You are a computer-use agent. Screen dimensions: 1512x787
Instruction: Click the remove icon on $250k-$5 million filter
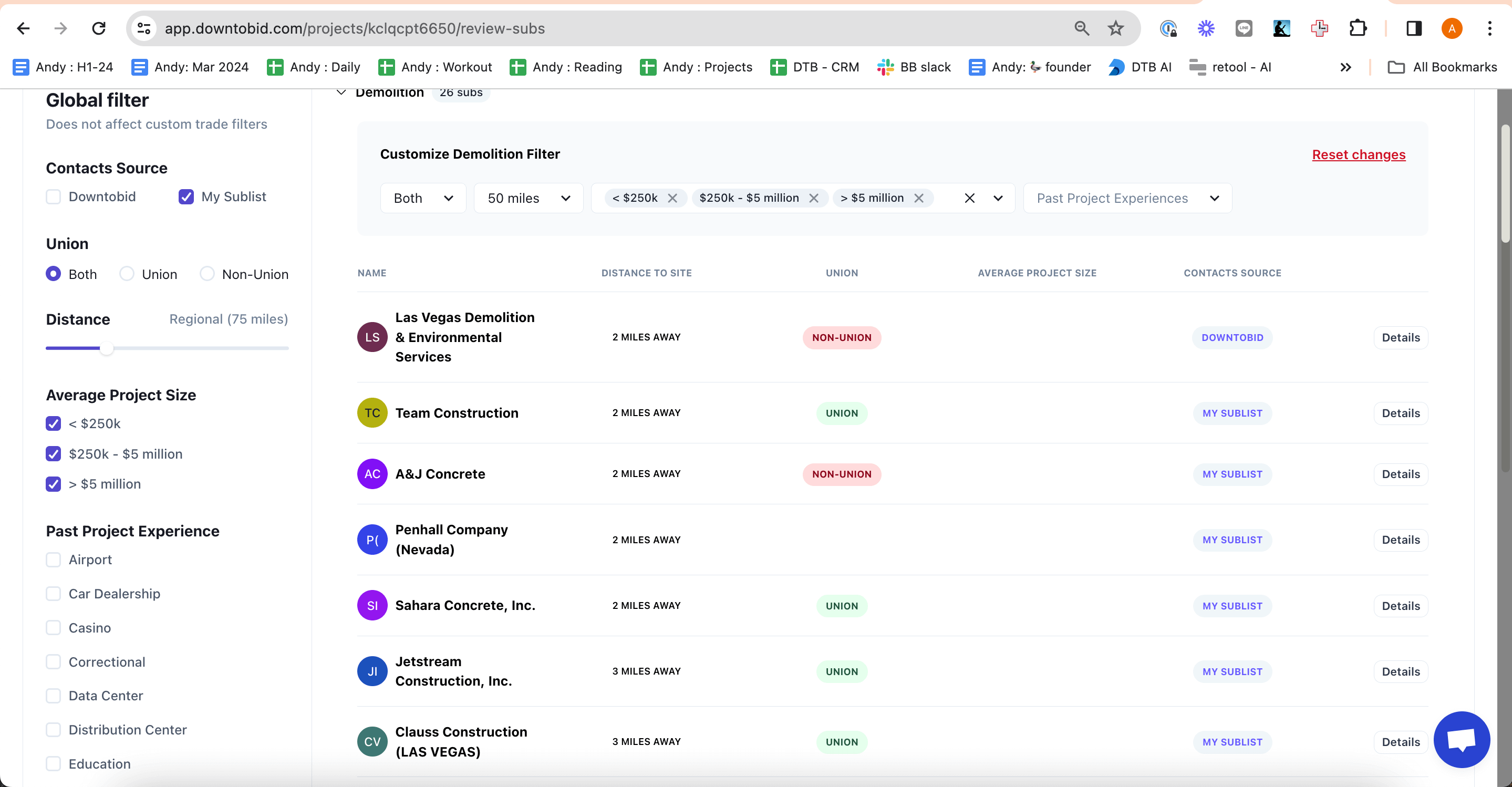pyautogui.click(x=815, y=198)
